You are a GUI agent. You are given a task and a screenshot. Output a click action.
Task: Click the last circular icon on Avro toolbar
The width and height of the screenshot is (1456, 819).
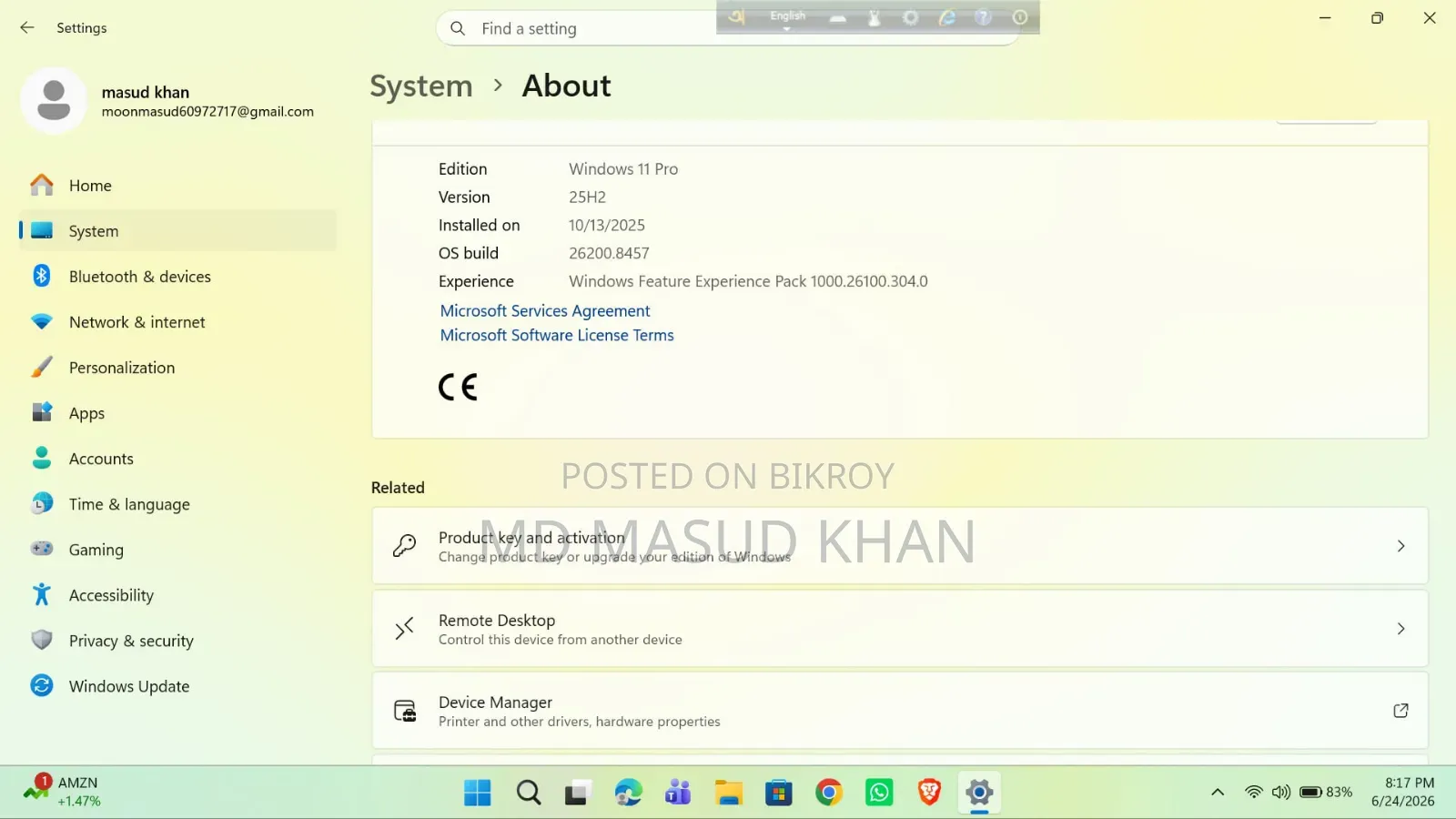1020,18
